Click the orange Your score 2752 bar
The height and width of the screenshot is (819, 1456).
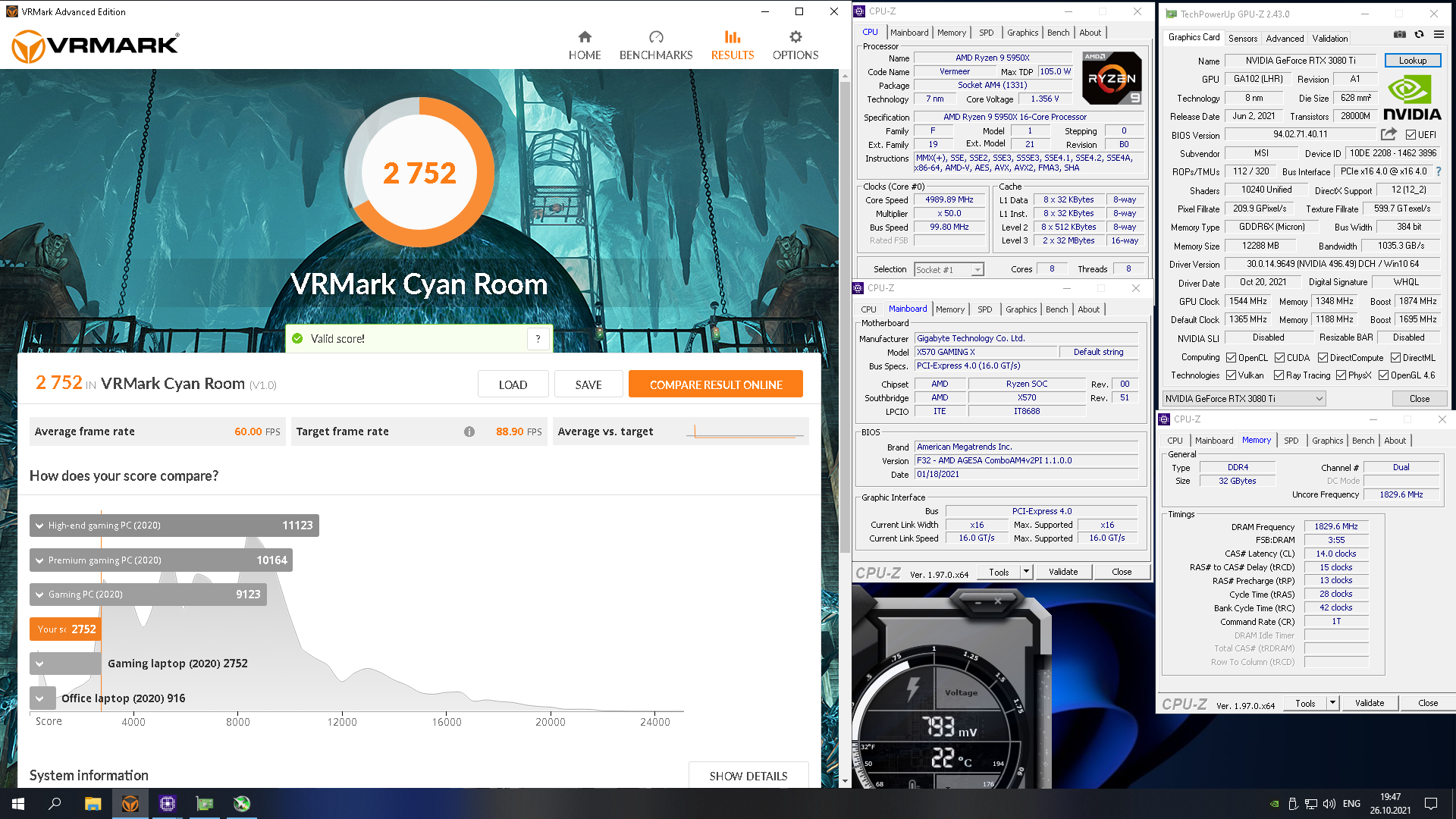coord(65,629)
